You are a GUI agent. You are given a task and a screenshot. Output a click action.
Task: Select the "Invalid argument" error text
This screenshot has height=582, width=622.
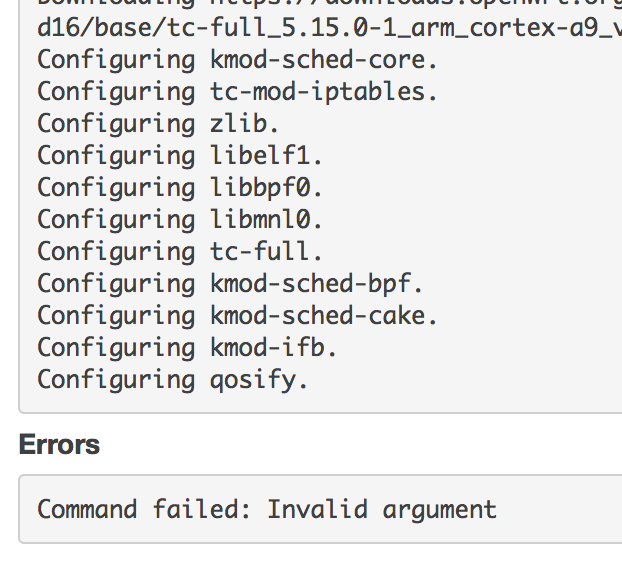(381, 508)
